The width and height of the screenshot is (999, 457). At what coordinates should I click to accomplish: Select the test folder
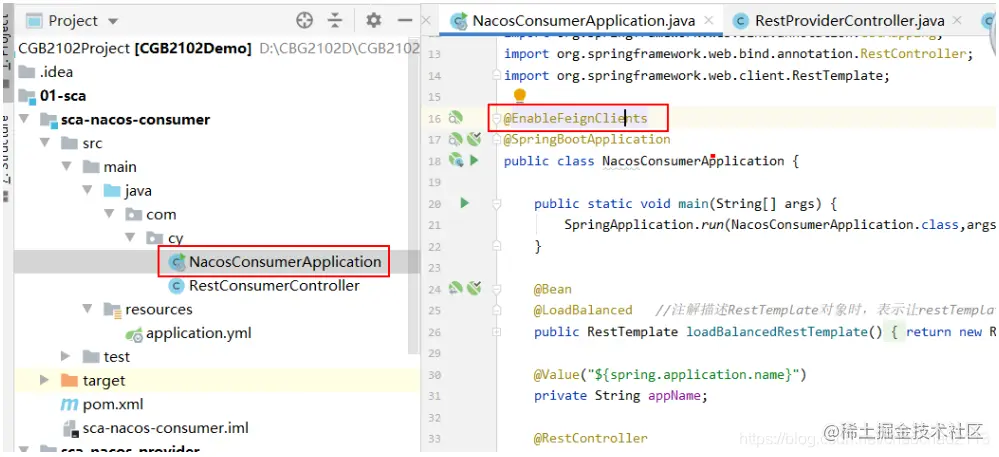point(106,356)
